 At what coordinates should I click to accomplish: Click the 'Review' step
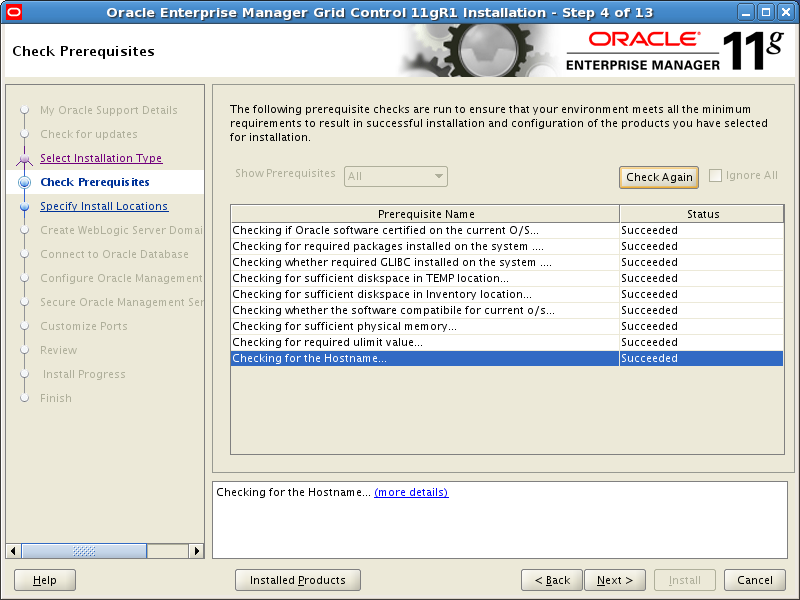point(59,350)
